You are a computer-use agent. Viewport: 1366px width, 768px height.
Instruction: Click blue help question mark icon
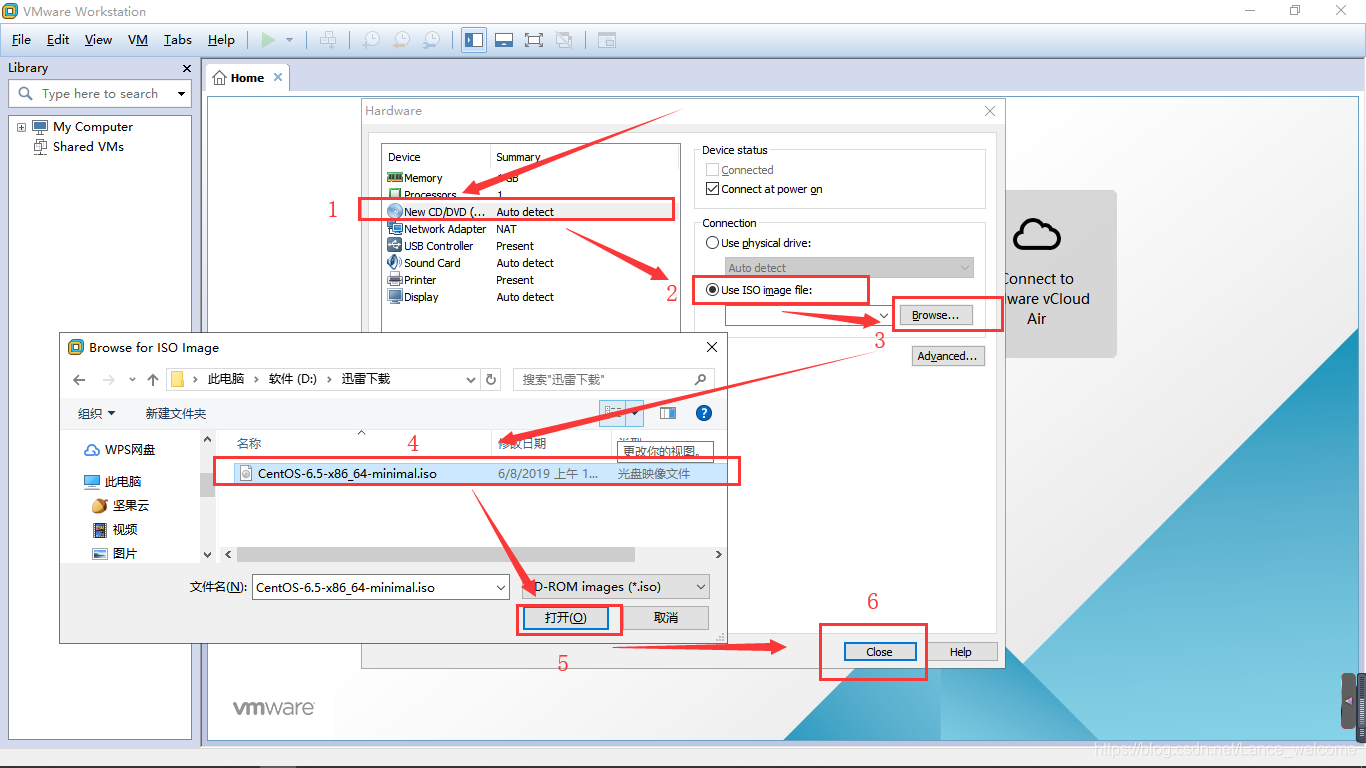tap(704, 413)
